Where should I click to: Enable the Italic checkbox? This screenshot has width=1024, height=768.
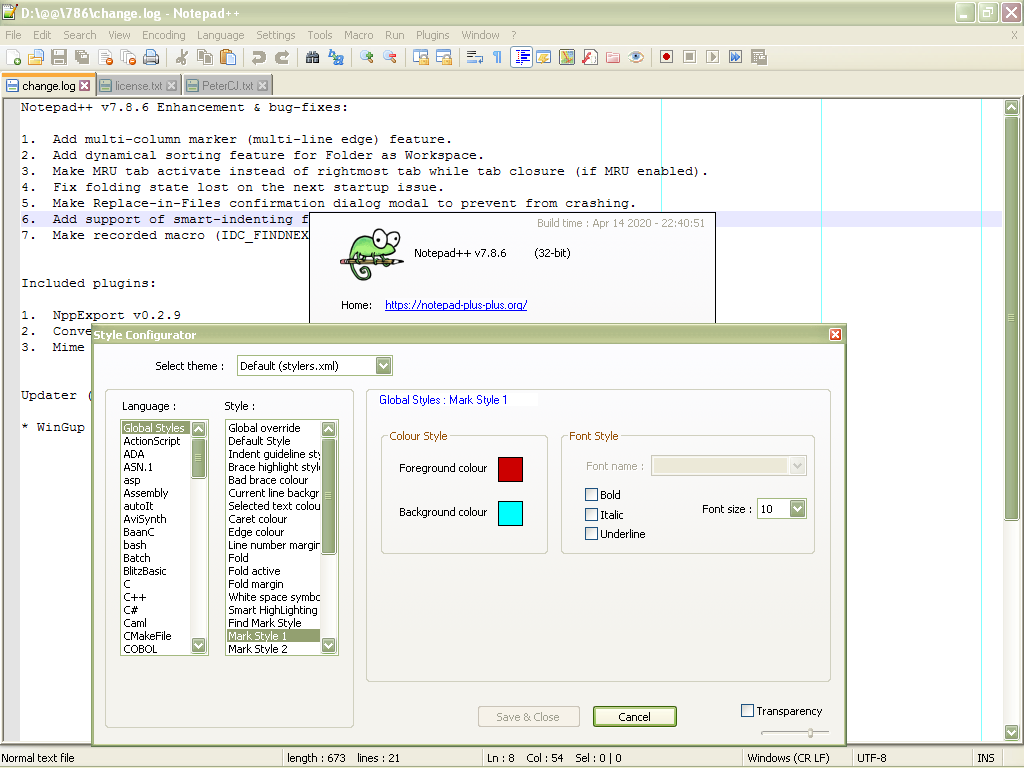point(592,515)
